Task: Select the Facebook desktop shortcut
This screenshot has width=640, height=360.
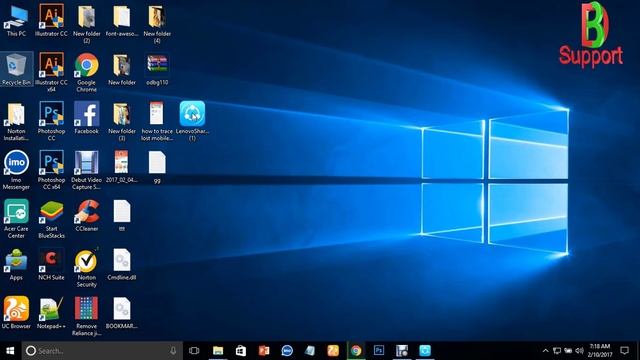Action: pos(87,118)
